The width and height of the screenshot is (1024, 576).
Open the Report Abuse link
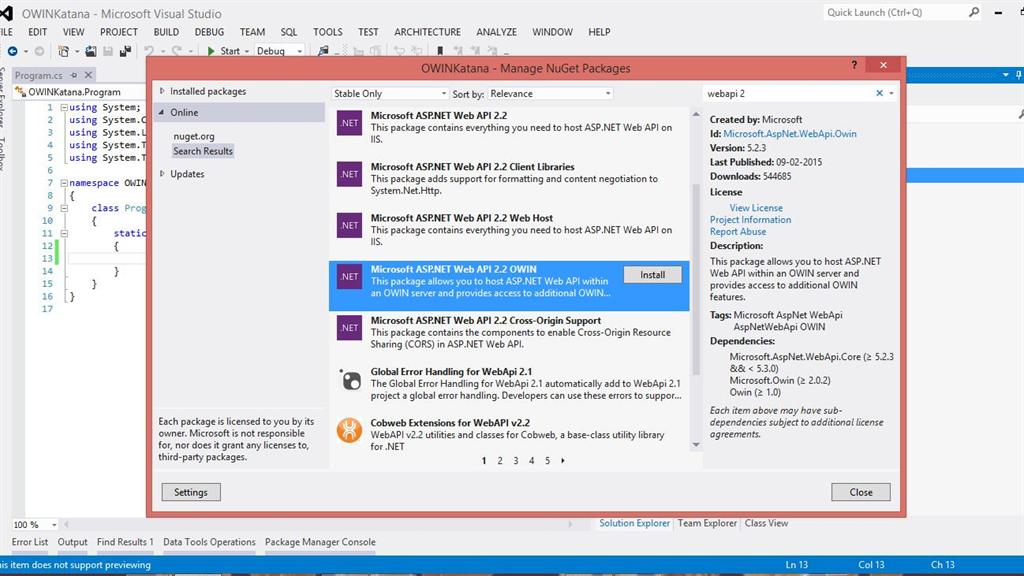coord(738,231)
